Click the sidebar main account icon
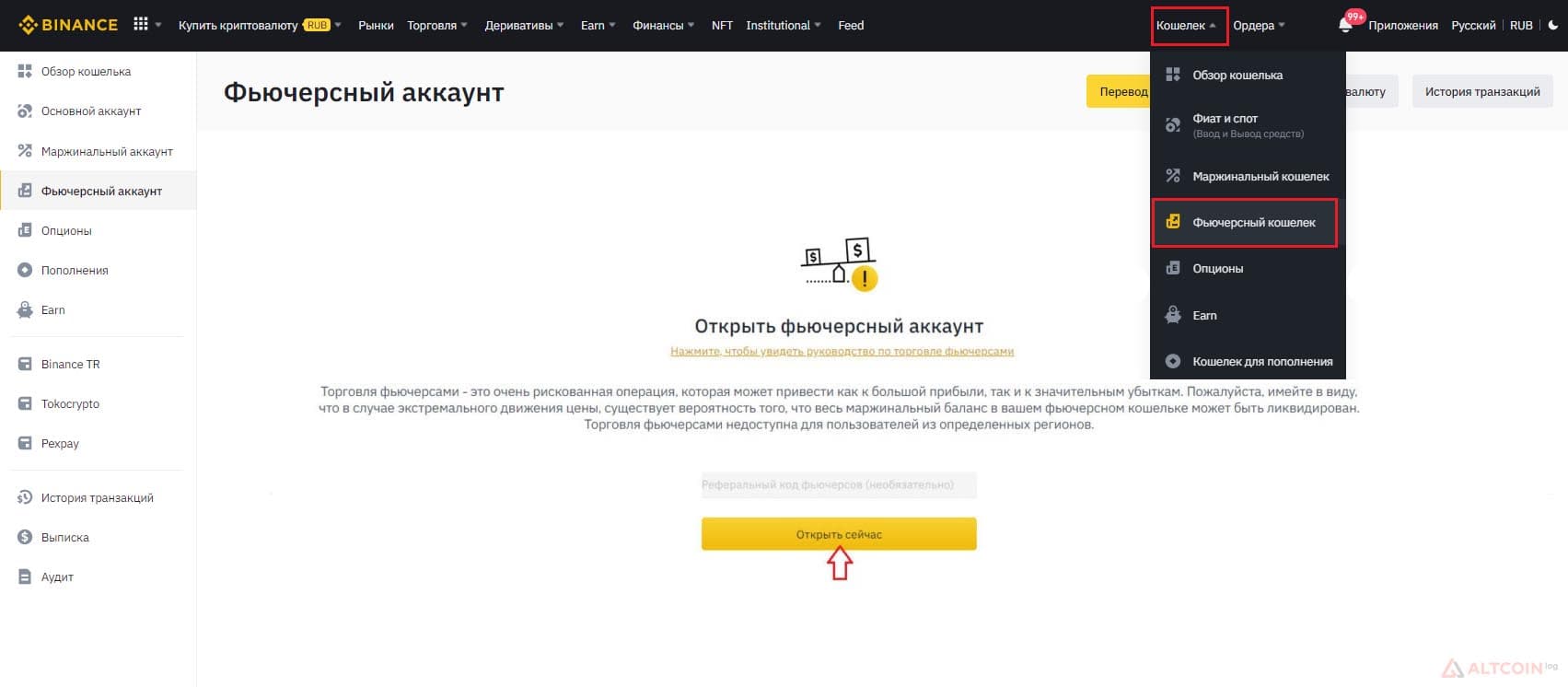This screenshot has width=1568, height=687. (x=25, y=111)
